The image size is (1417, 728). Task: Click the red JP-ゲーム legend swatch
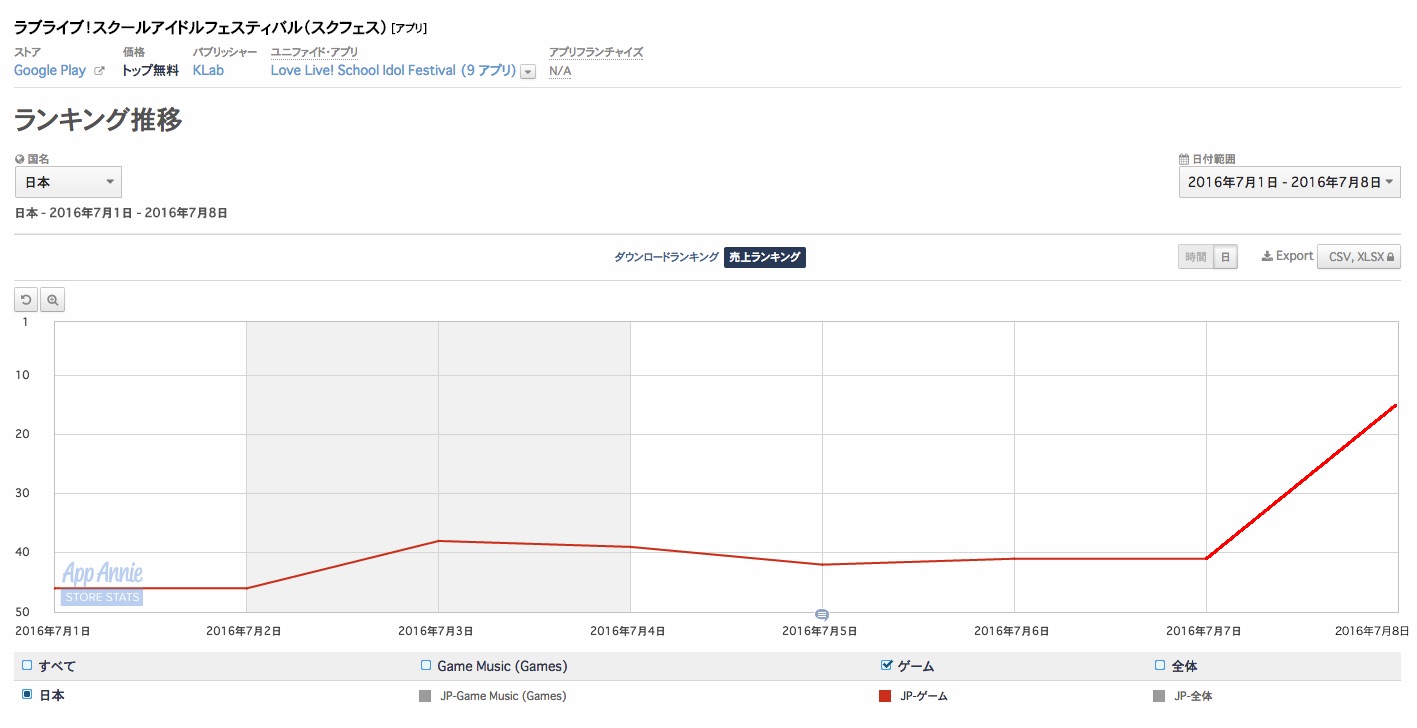point(885,696)
